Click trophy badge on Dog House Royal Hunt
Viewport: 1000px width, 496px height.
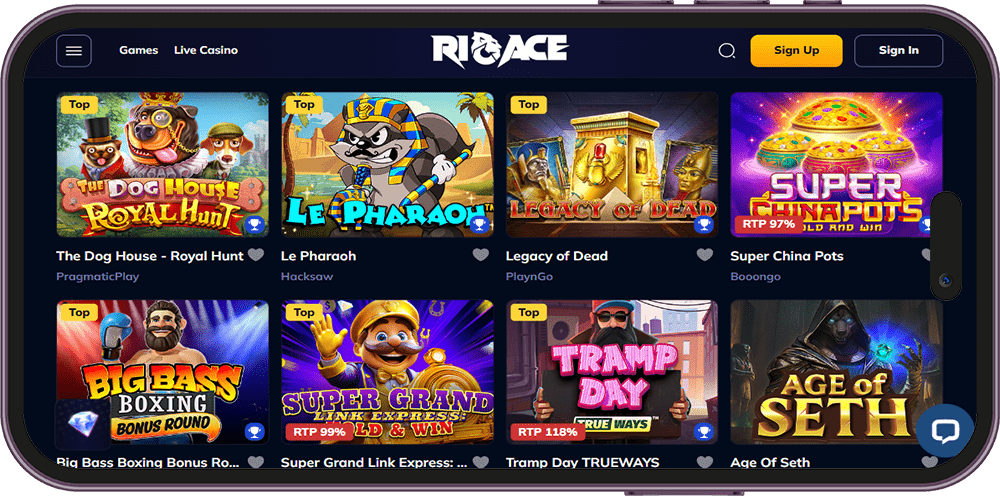(x=254, y=224)
